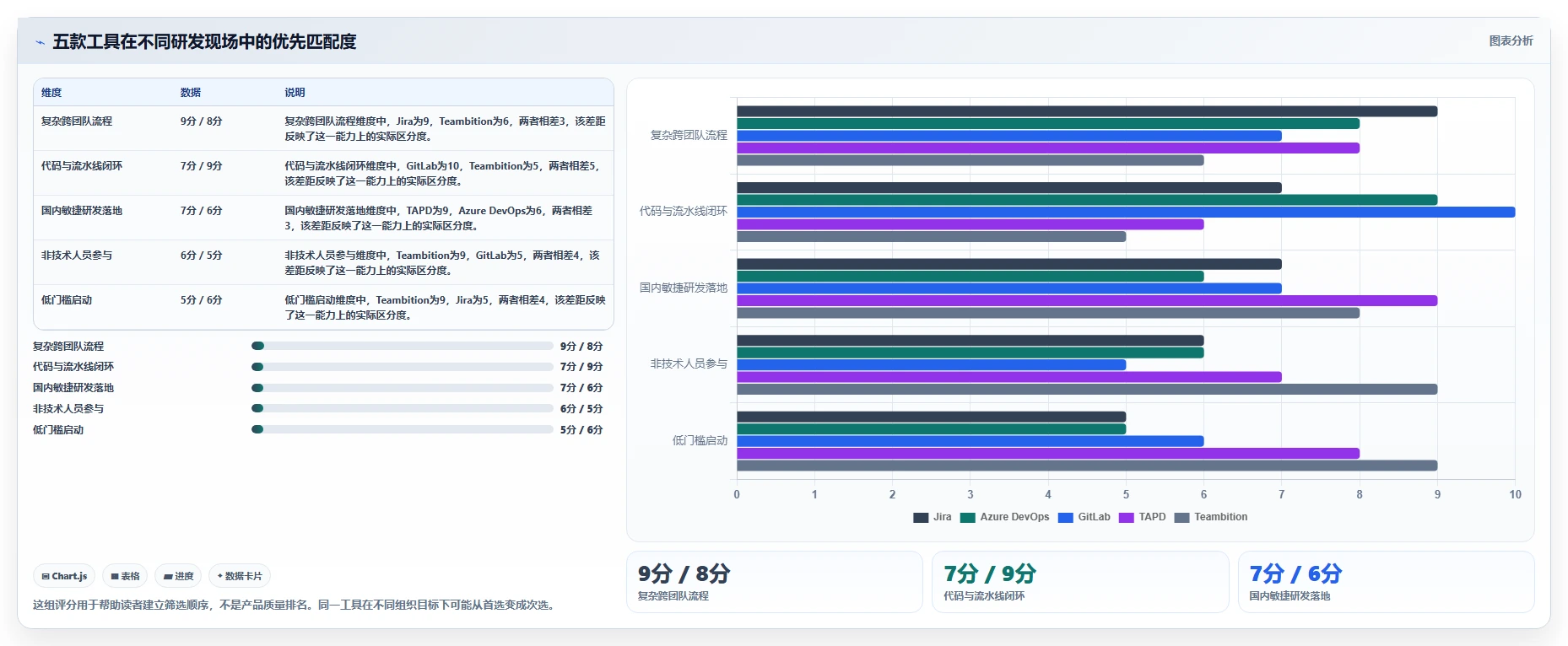The height and width of the screenshot is (646, 1568).
Task: Click the gray Teambition bar in 非技术人员参与 group
Action: click(1087, 390)
